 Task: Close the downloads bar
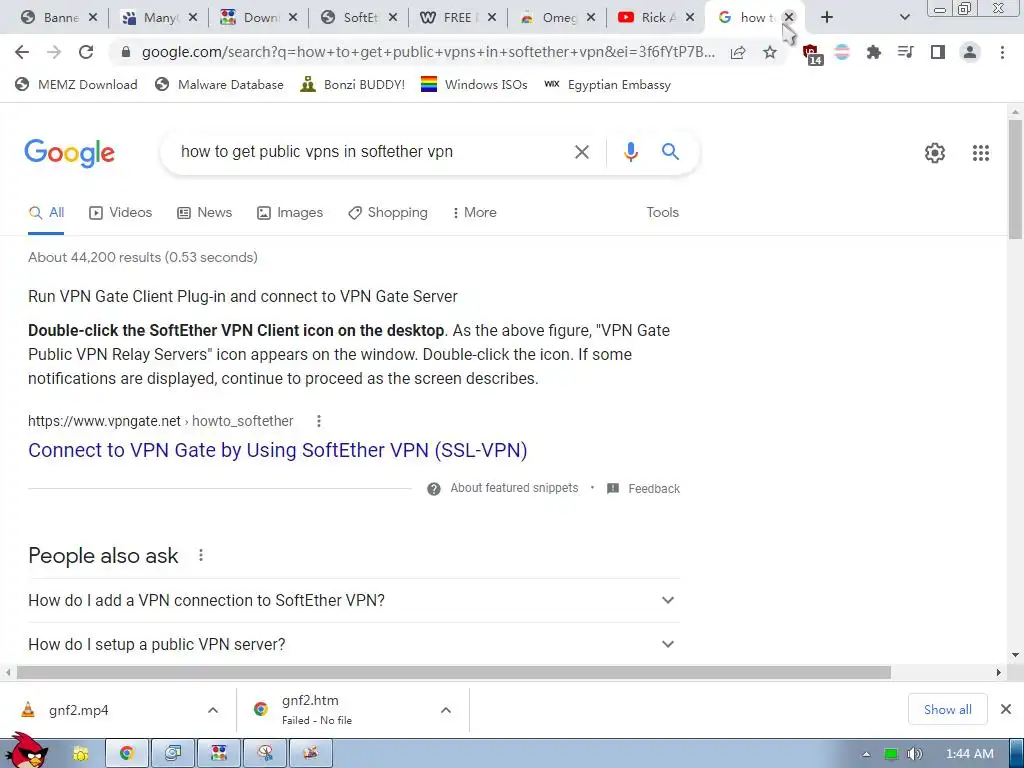click(x=1006, y=709)
